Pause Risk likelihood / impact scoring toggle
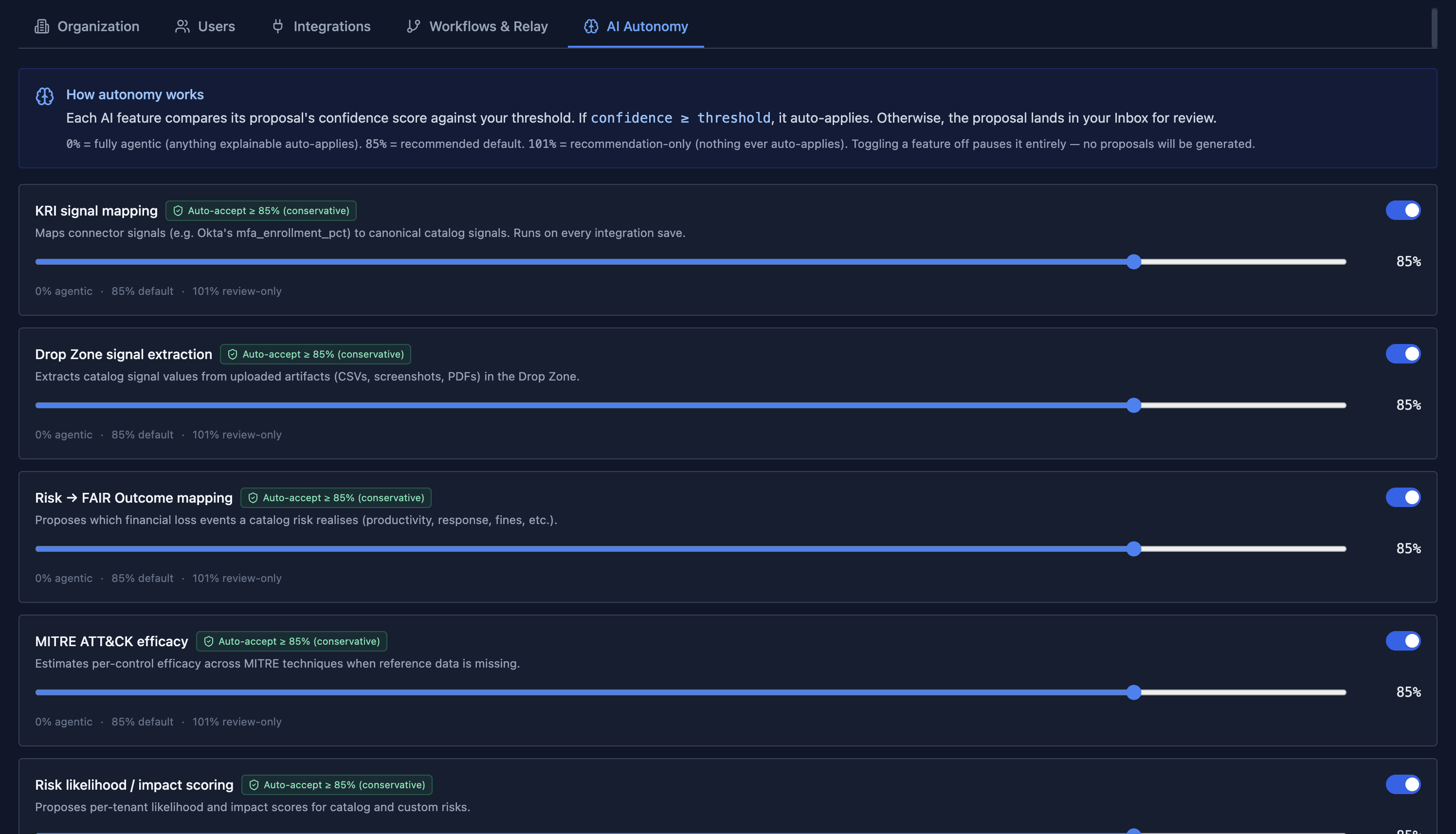 pyautogui.click(x=1403, y=784)
